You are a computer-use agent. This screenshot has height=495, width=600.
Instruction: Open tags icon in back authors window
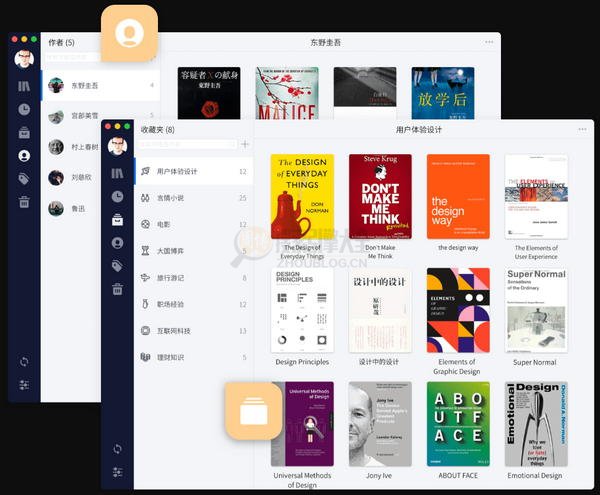click(x=24, y=179)
